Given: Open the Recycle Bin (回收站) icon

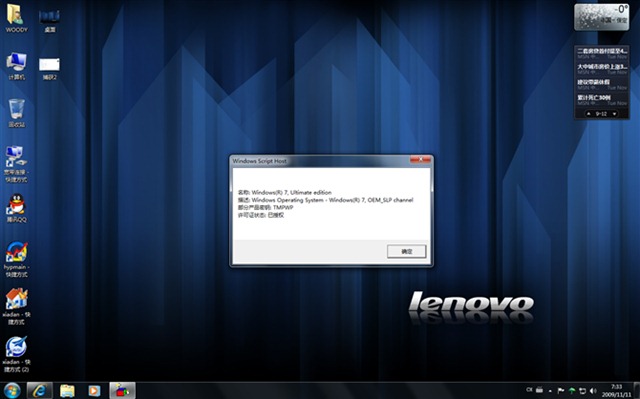Looking at the screenshot, I should 16,113.
